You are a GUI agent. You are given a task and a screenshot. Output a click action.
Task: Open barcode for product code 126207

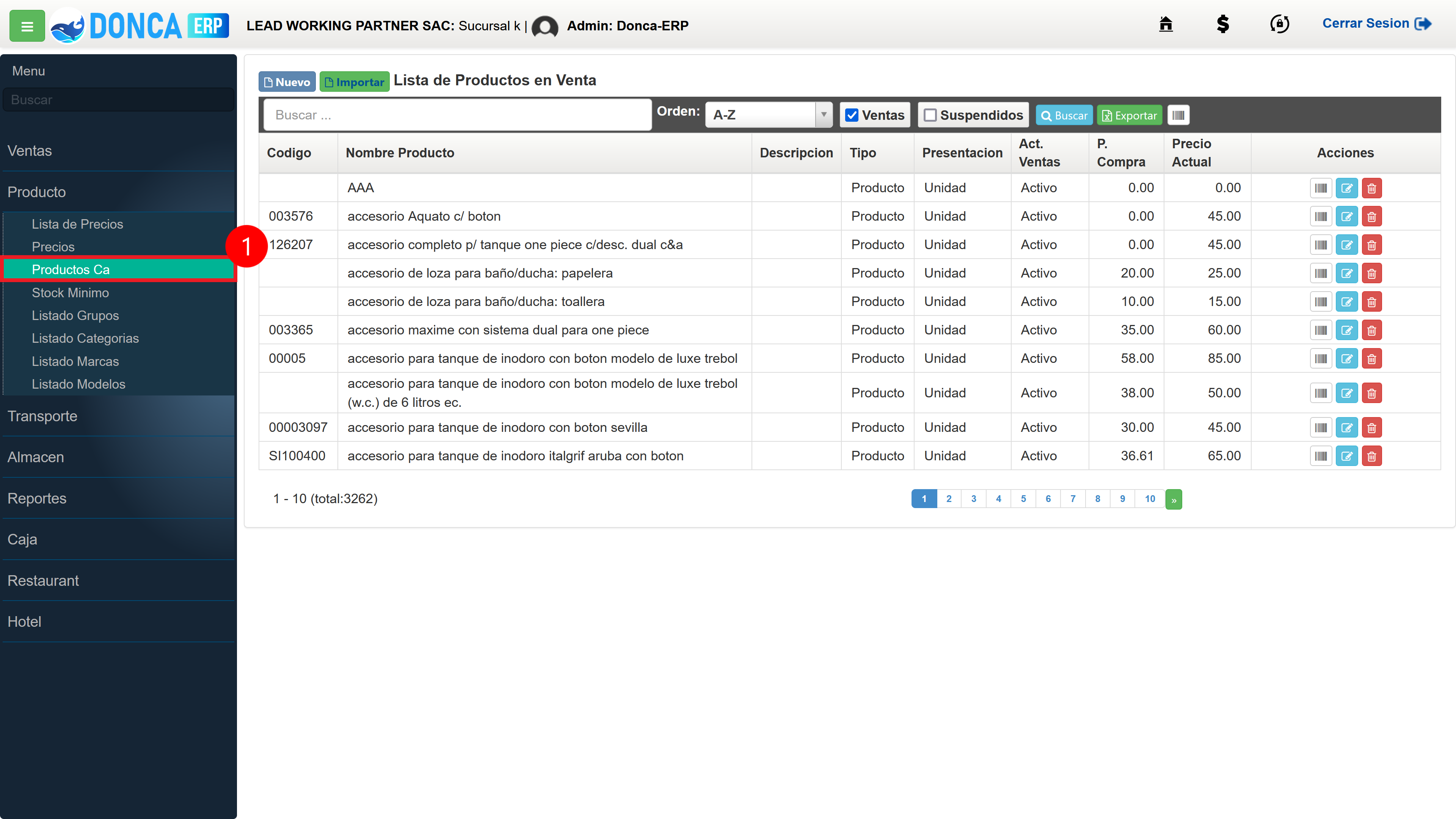click(1321, 245)
